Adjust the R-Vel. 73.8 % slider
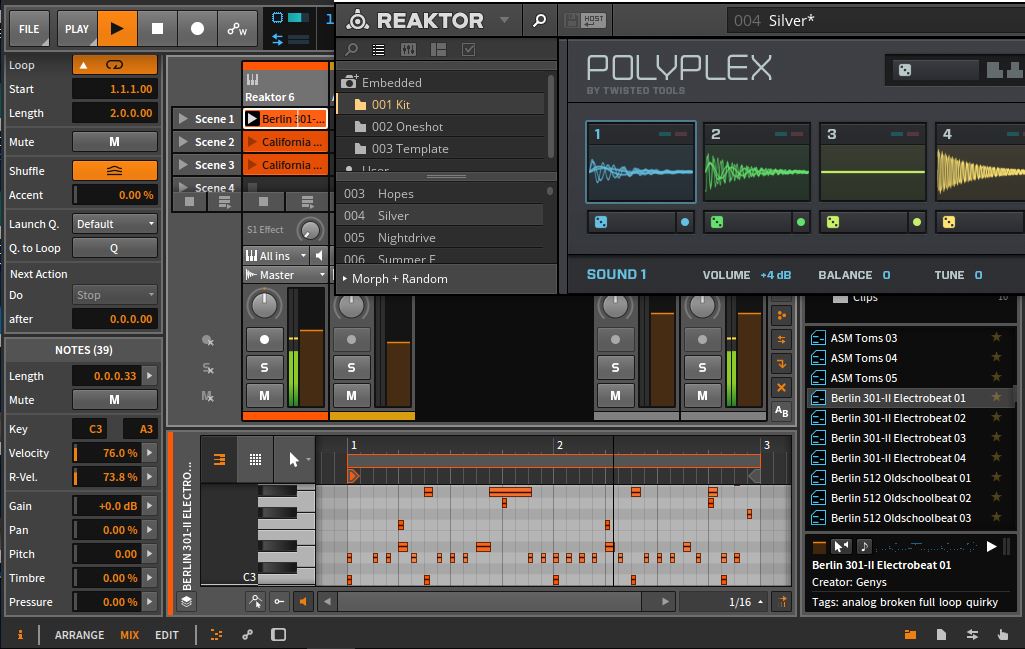 coord(108,477)
